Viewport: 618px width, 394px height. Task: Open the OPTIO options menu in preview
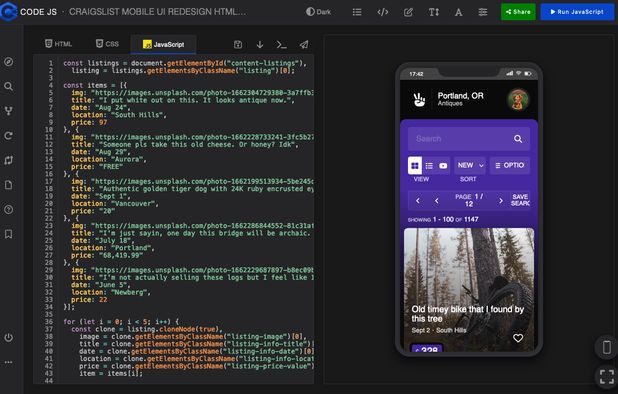(x=510, y=165)
